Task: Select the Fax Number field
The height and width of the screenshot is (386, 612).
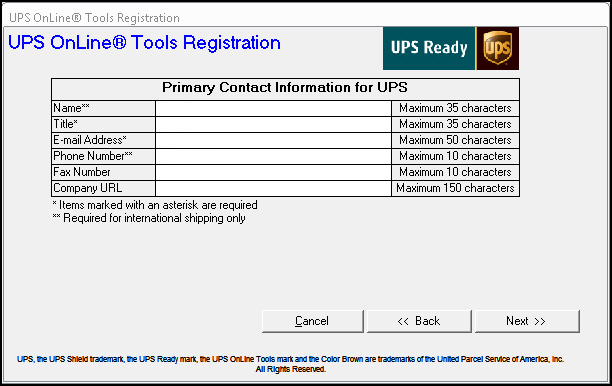Action: pyautogui.click(x=273, y=172)
